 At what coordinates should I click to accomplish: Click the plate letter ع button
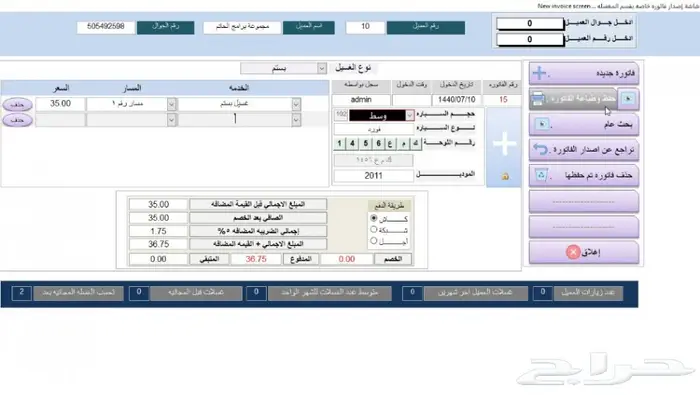(391, 143)
